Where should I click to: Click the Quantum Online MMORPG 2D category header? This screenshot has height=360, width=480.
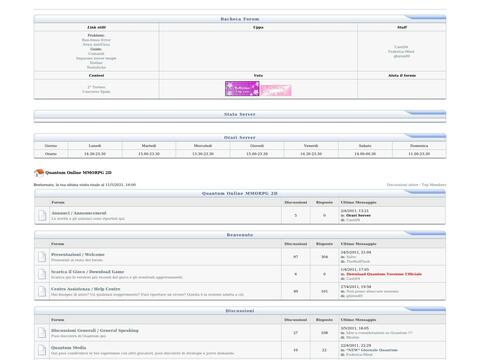tap(240, 193)
